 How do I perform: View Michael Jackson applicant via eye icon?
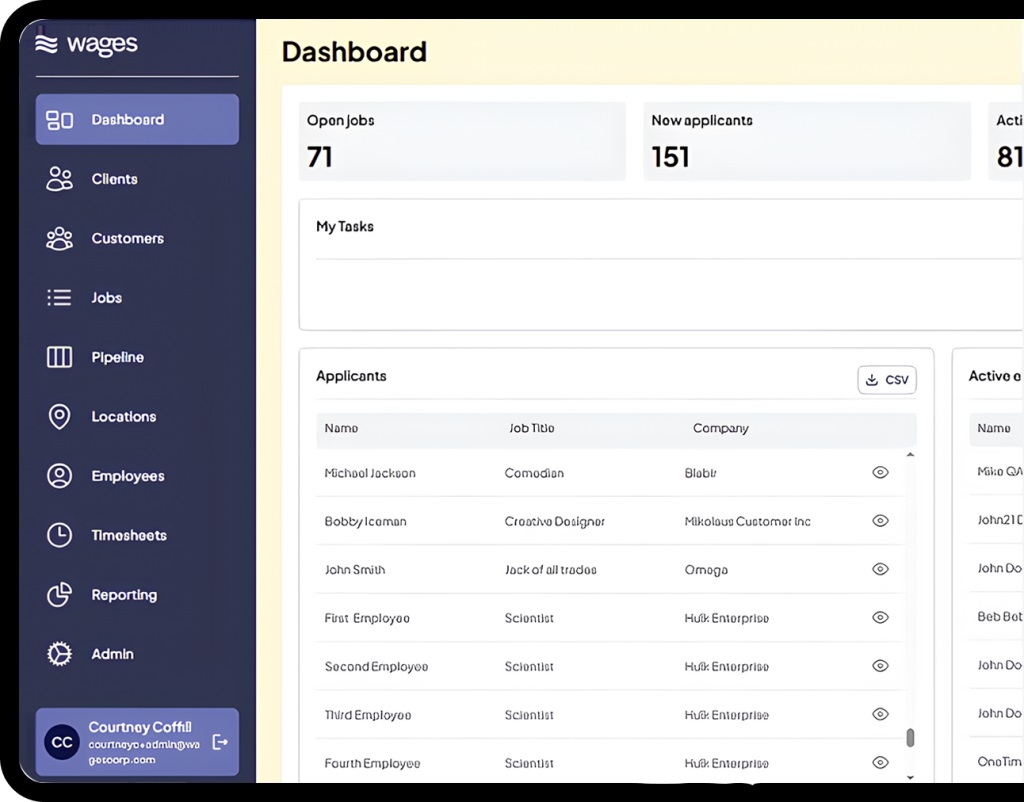click(880, 473)
